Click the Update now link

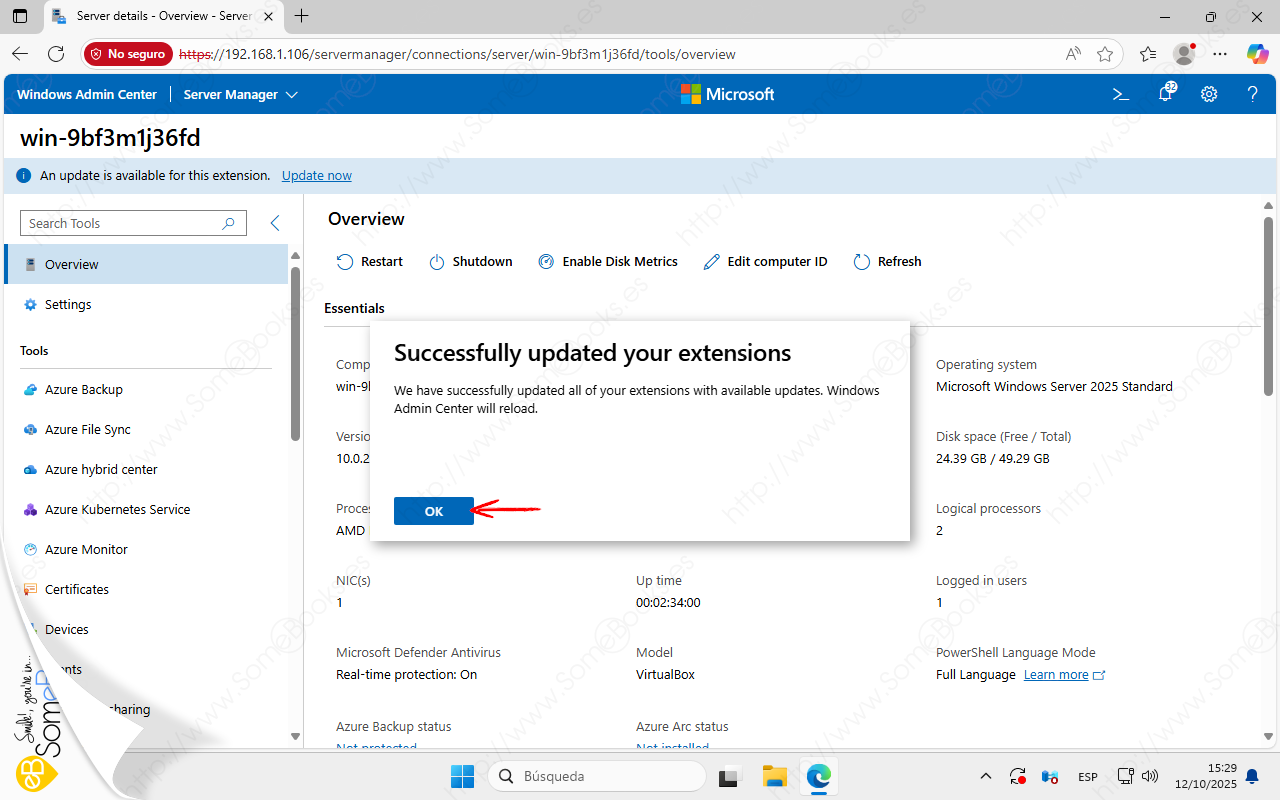316,175
